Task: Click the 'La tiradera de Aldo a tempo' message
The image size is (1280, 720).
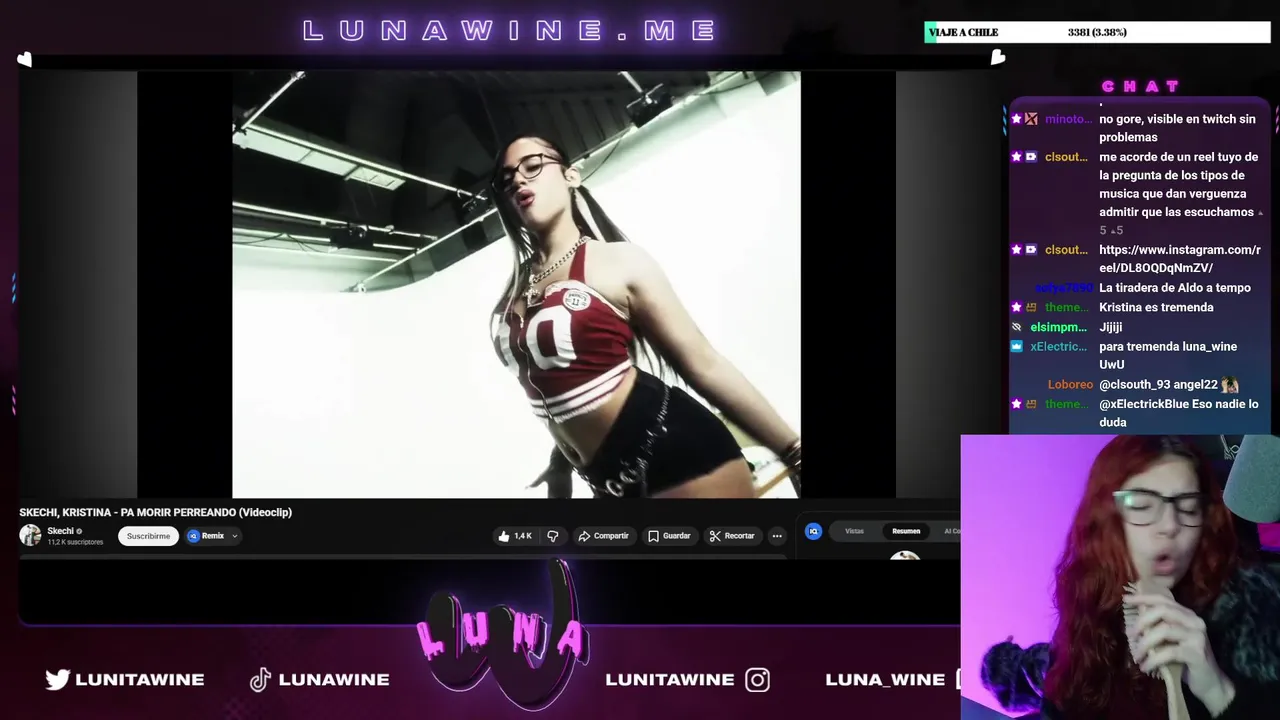Action: 1174,288
